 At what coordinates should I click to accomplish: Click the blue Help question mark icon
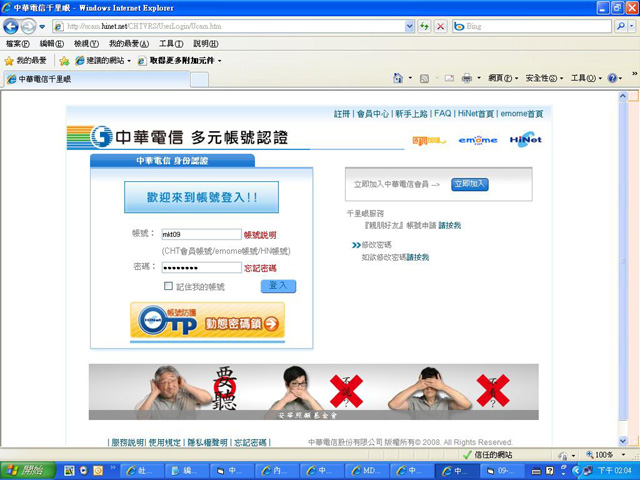tap(612, 78)
